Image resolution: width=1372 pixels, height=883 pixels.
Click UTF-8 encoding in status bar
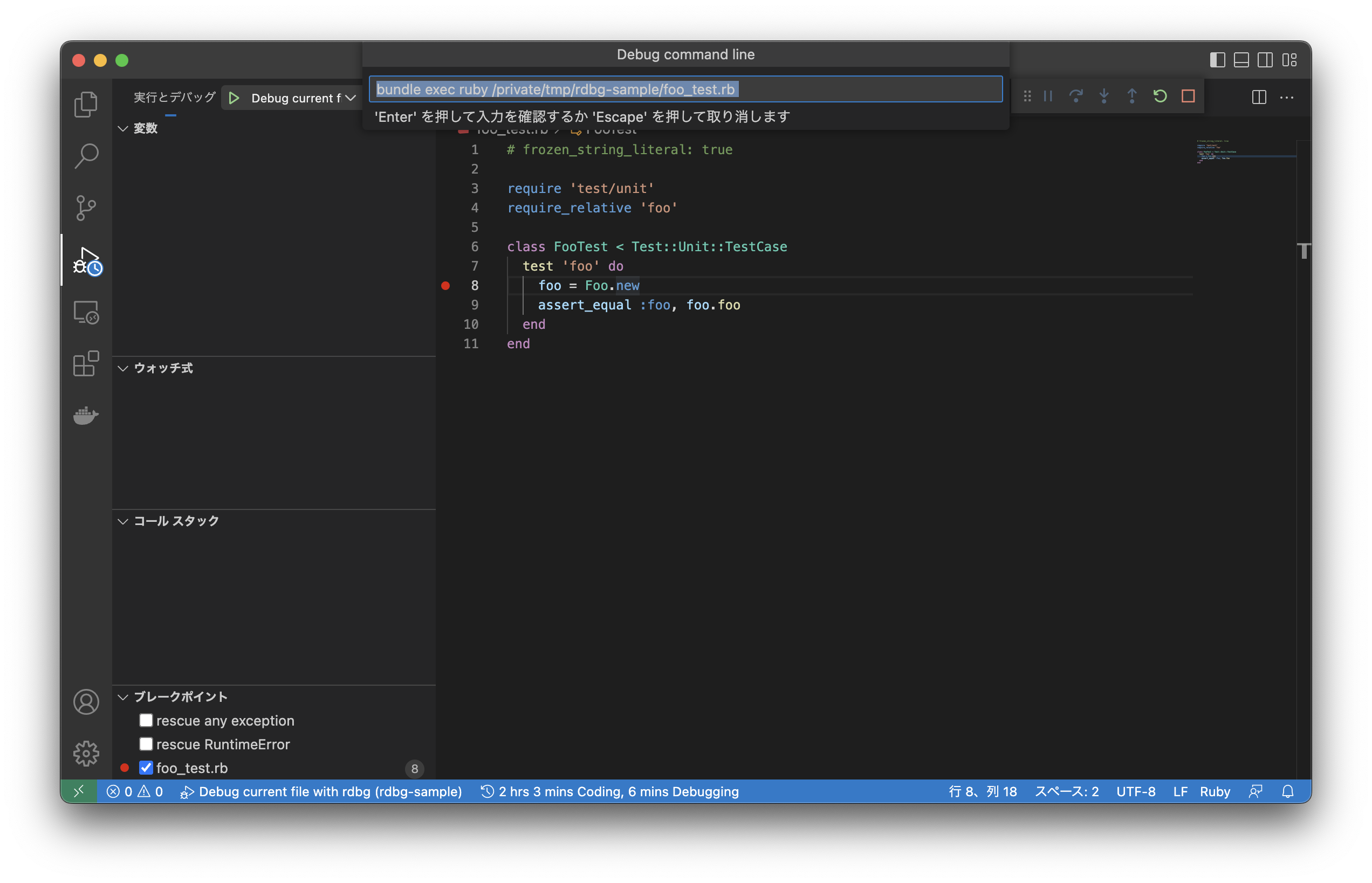pyautogui.click(x=1135, y=791)
